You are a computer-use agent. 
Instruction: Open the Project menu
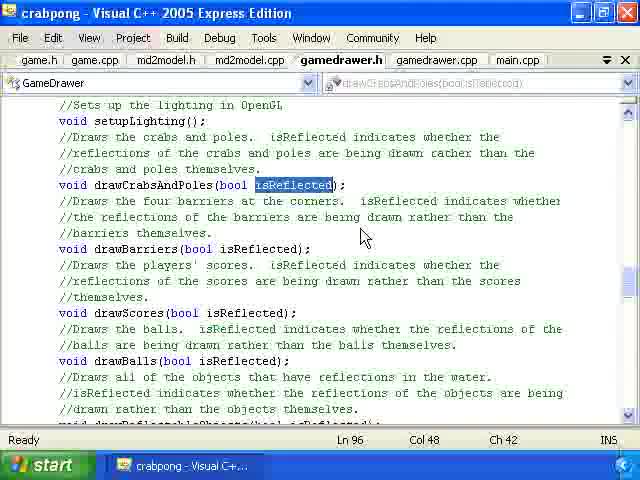click(133, 38)
